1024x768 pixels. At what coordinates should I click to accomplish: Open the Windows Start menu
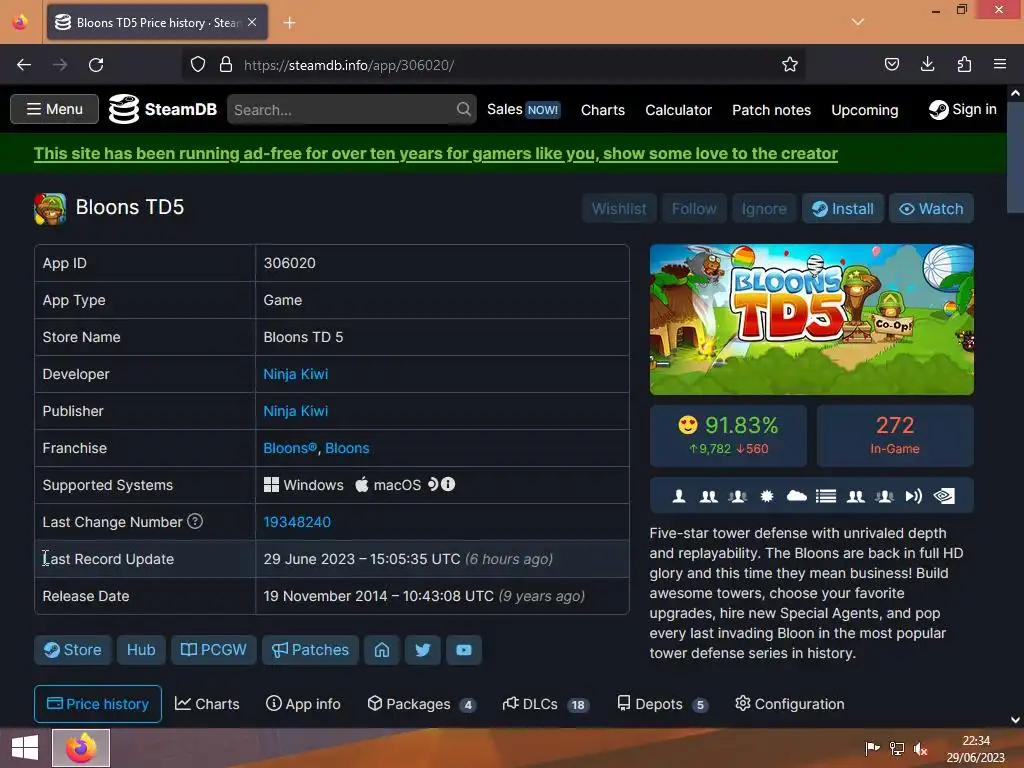[x=25, y=748]
